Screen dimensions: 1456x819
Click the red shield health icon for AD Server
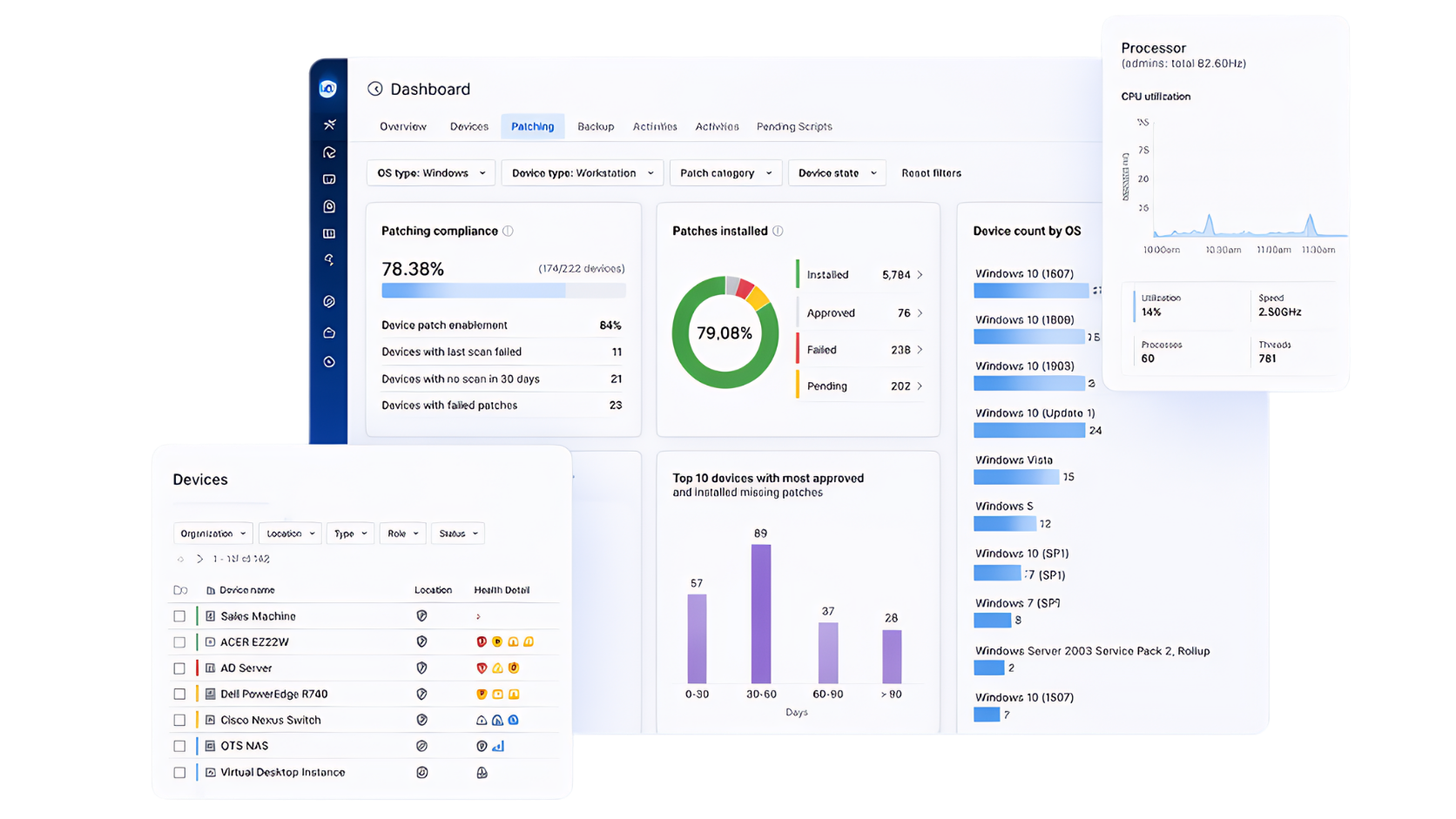(482, 668)
